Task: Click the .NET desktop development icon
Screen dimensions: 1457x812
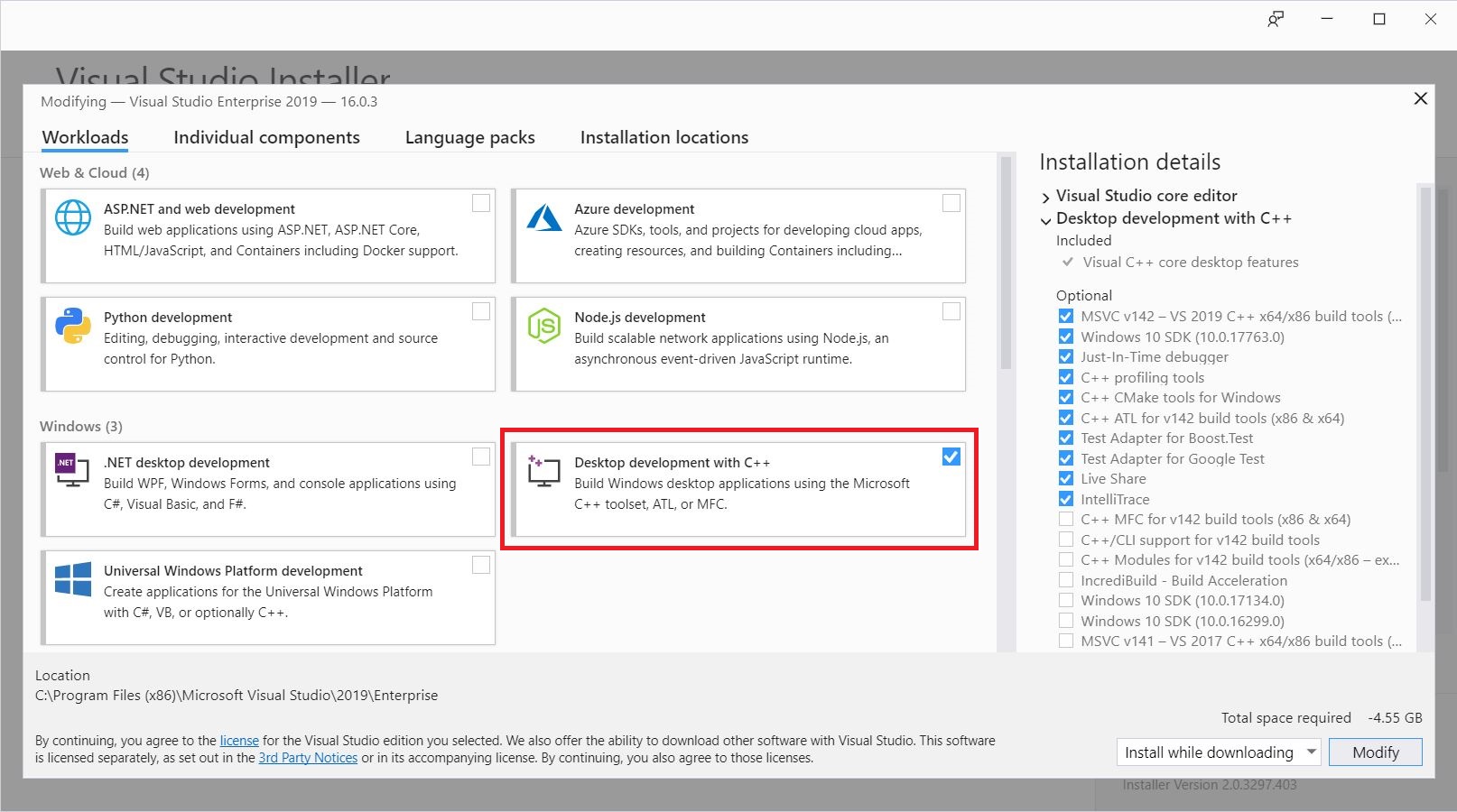Action: pyautogui.click(x=72, y=470)
